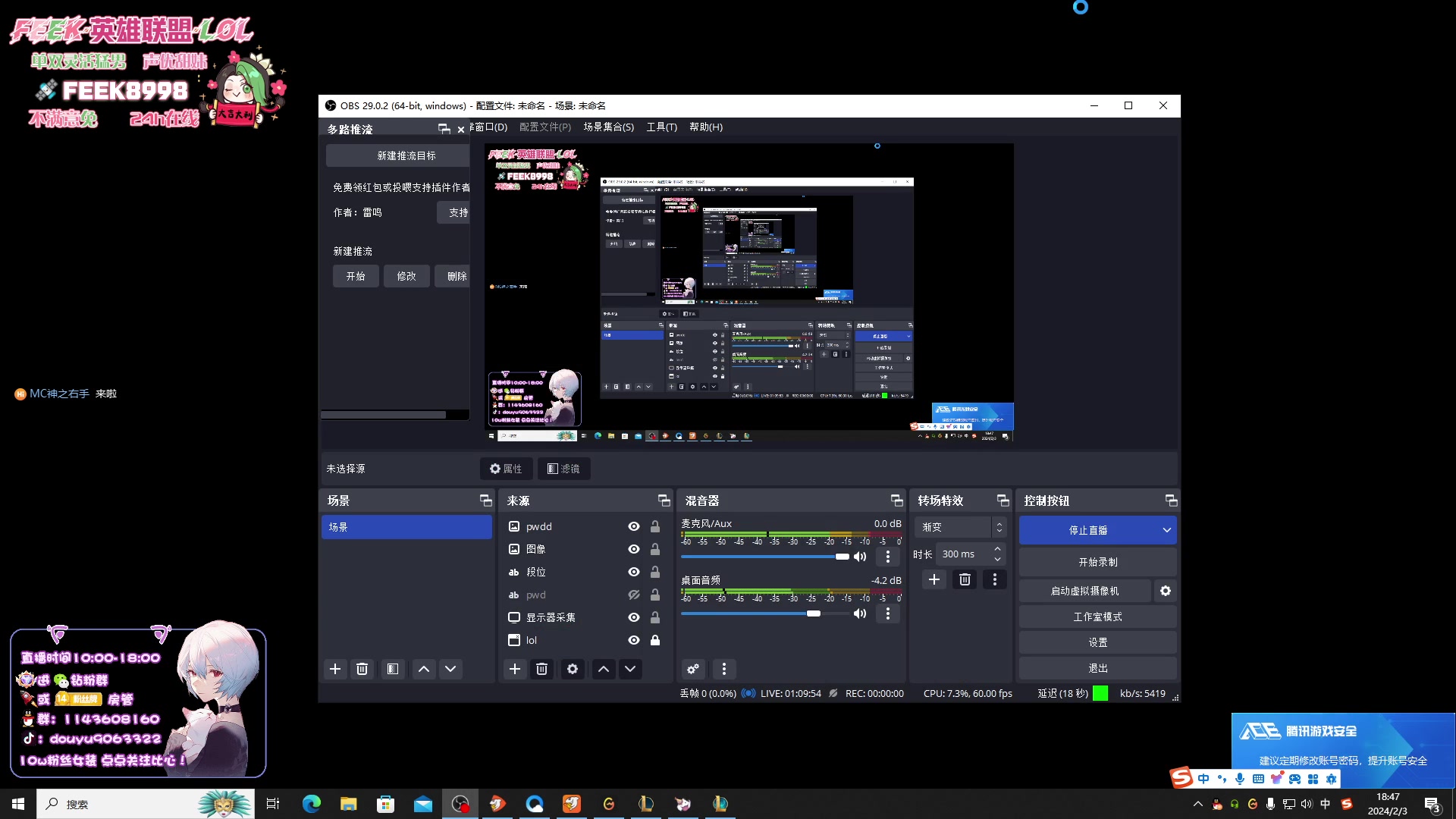
Task: Remove selected source with trash icon
Action: click(541, 669)
